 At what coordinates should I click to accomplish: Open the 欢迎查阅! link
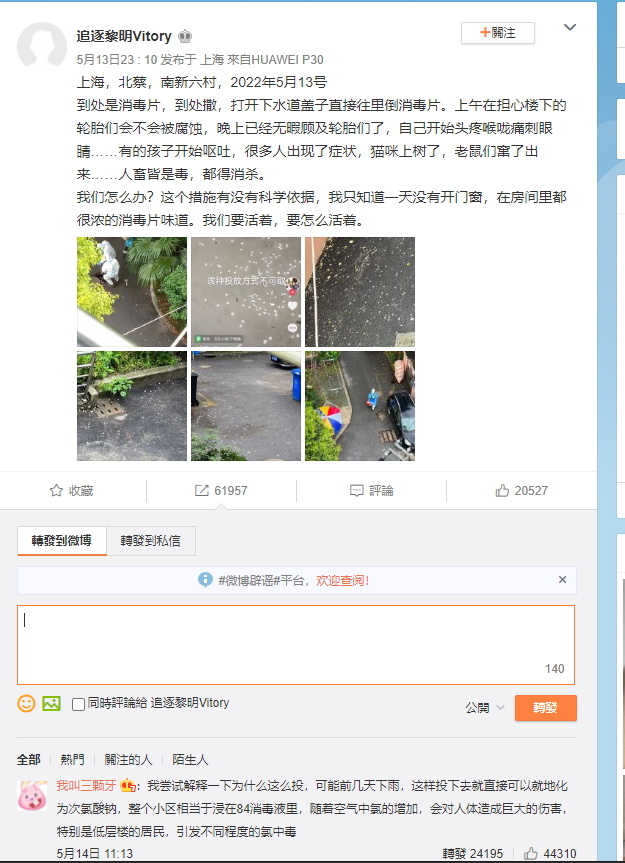click(x=342, y=580)
